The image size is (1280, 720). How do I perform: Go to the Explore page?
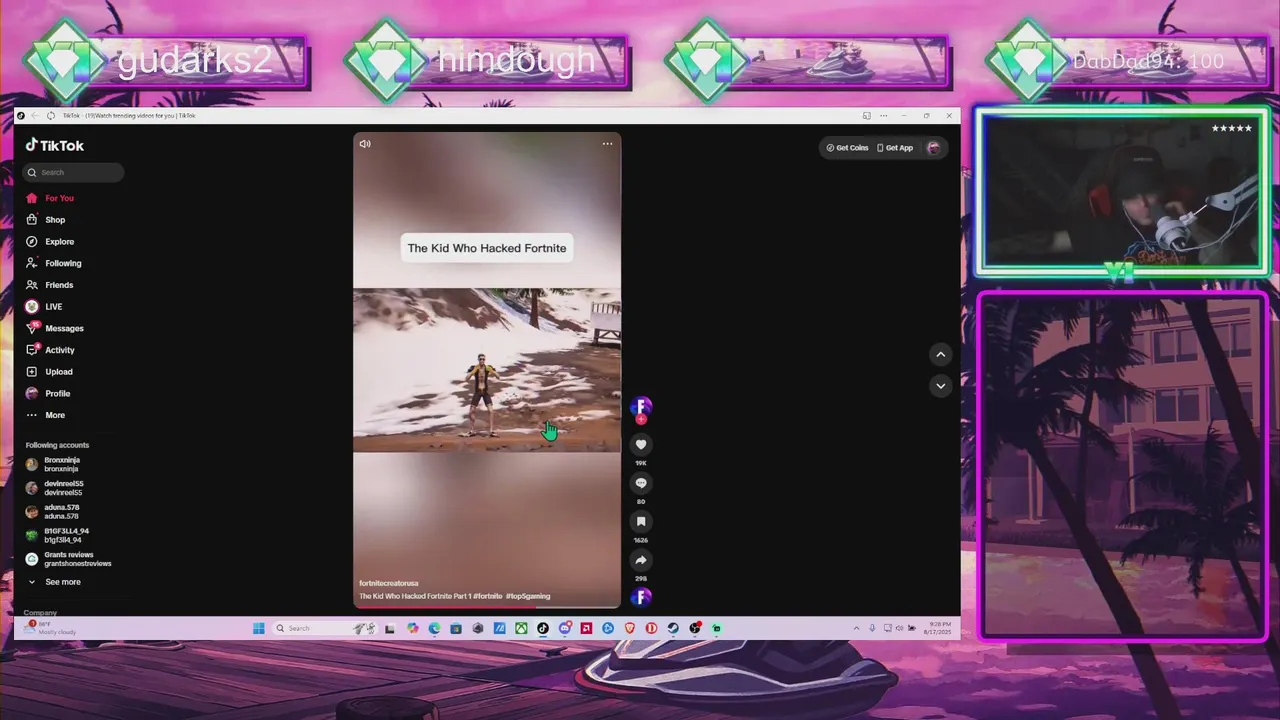tap(50, 242)
